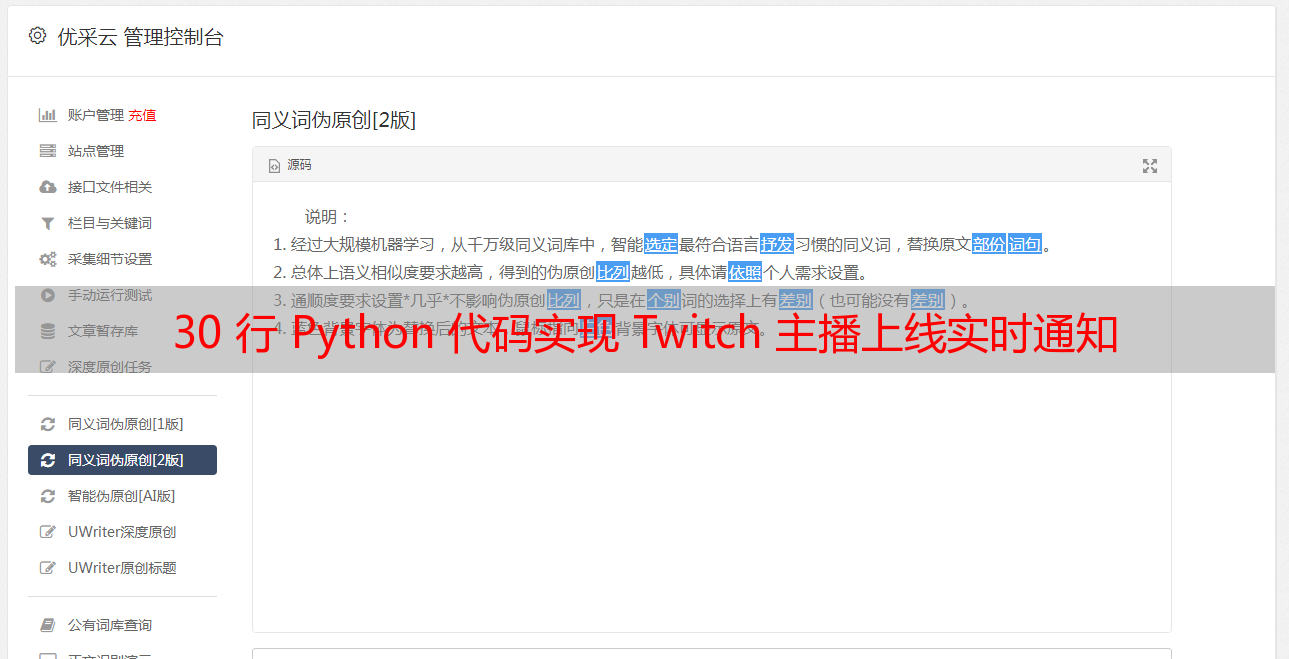Screen dimensions: 1289x659
Task: Click the highlighted word 抒发
Action: tap(777, 244)
